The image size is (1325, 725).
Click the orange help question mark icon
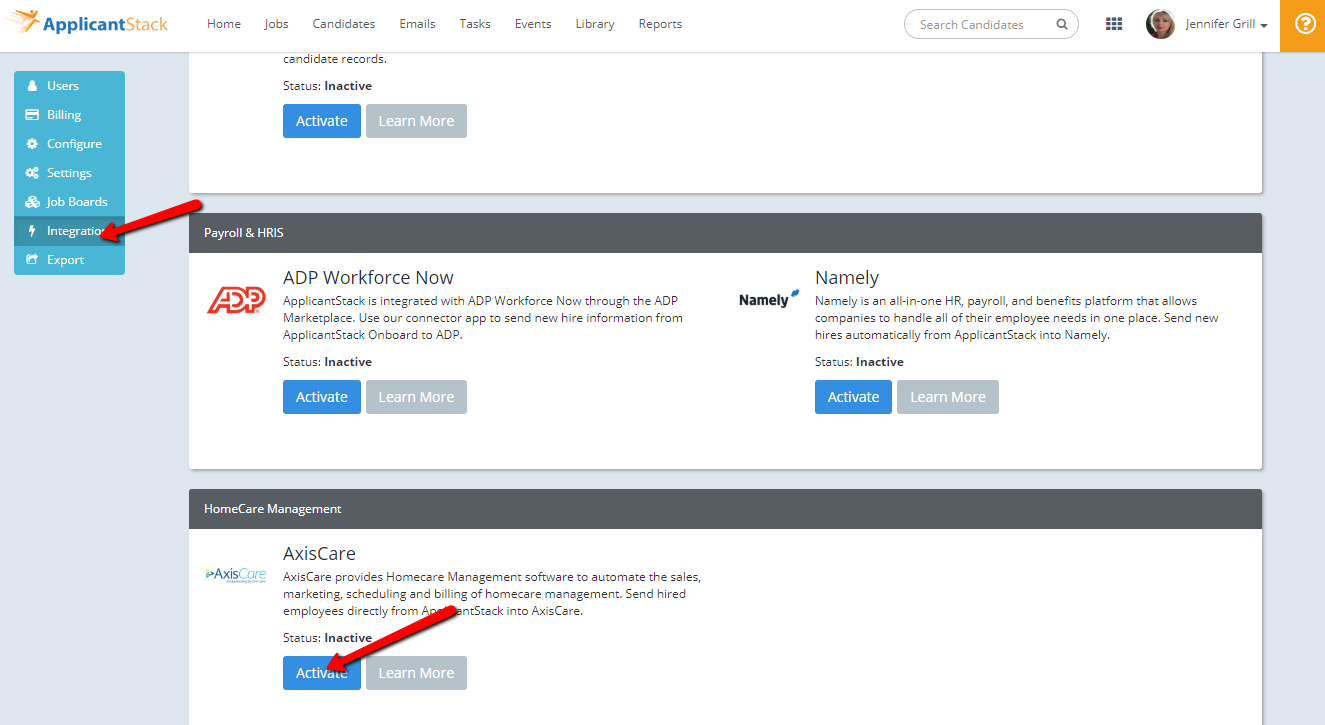(1303, 25)
